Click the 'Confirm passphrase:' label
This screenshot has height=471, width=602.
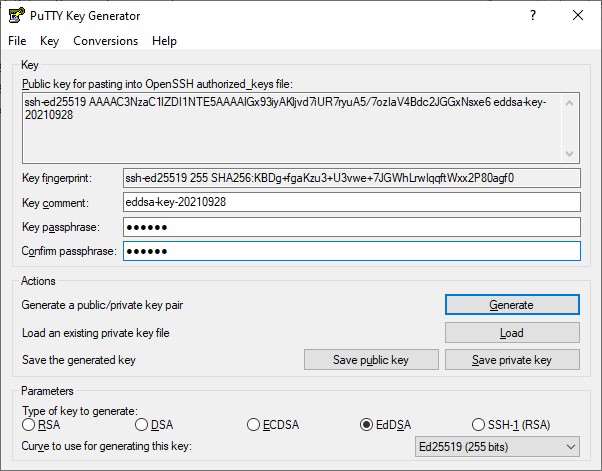point(69,251)
